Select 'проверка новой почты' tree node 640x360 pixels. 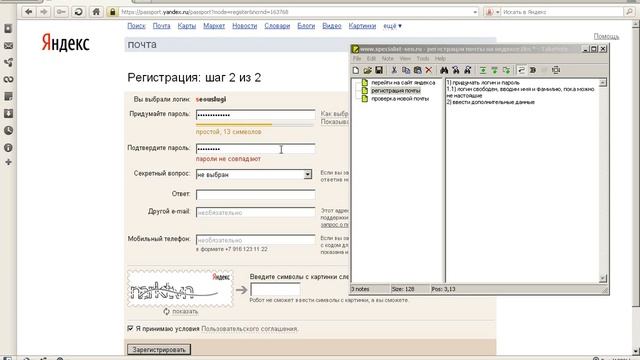pos(400,98)
